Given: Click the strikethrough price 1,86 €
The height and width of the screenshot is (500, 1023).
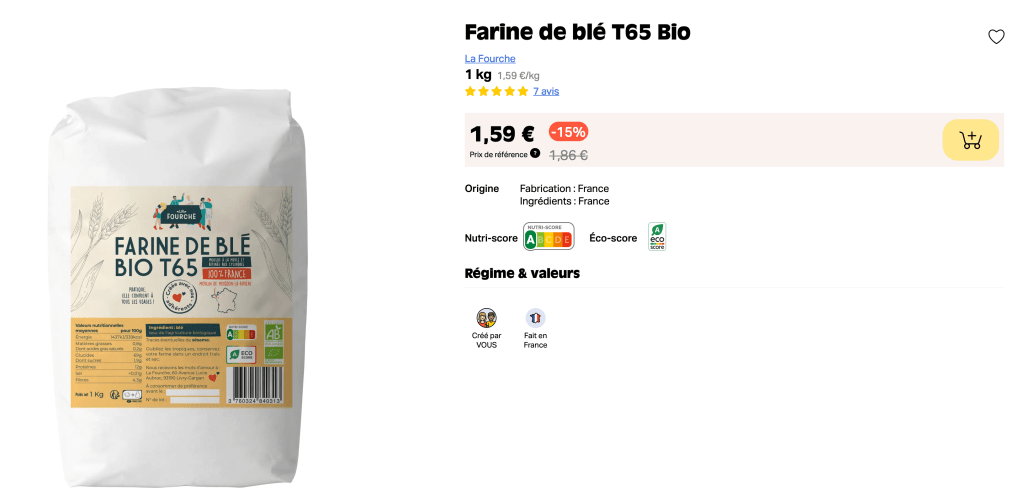Looking at the screenshot, I should [568, 155].
